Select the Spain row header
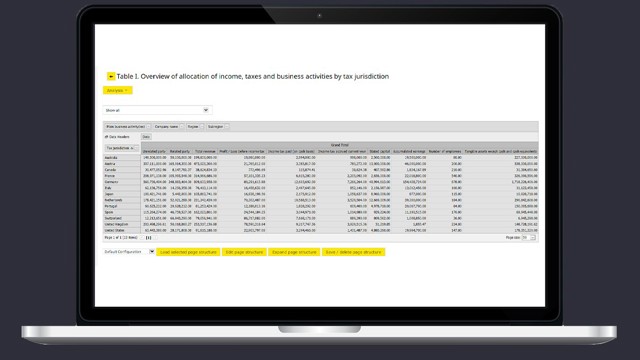Viewport: 640px width, 360px height. tap(122, 212)
